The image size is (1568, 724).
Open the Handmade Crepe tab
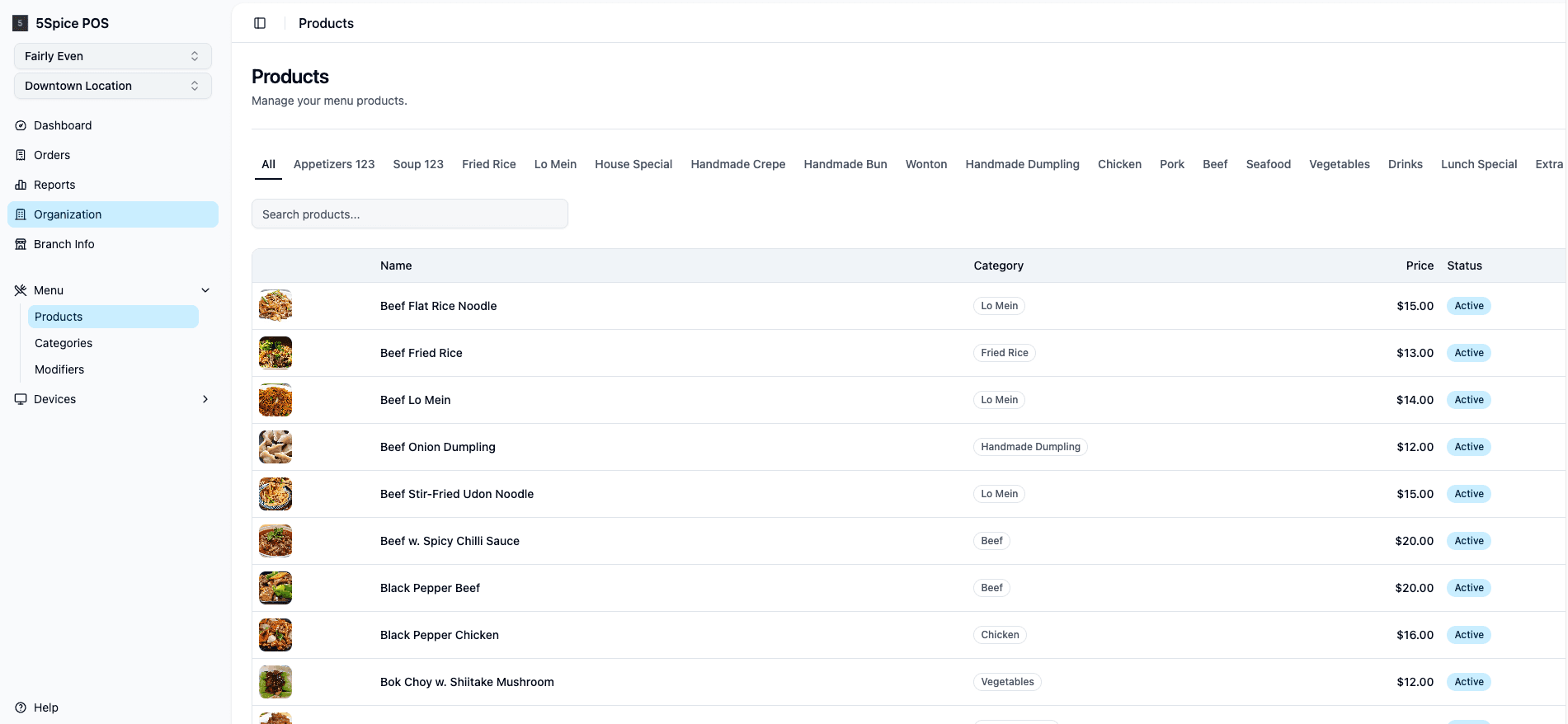point(738,164)
